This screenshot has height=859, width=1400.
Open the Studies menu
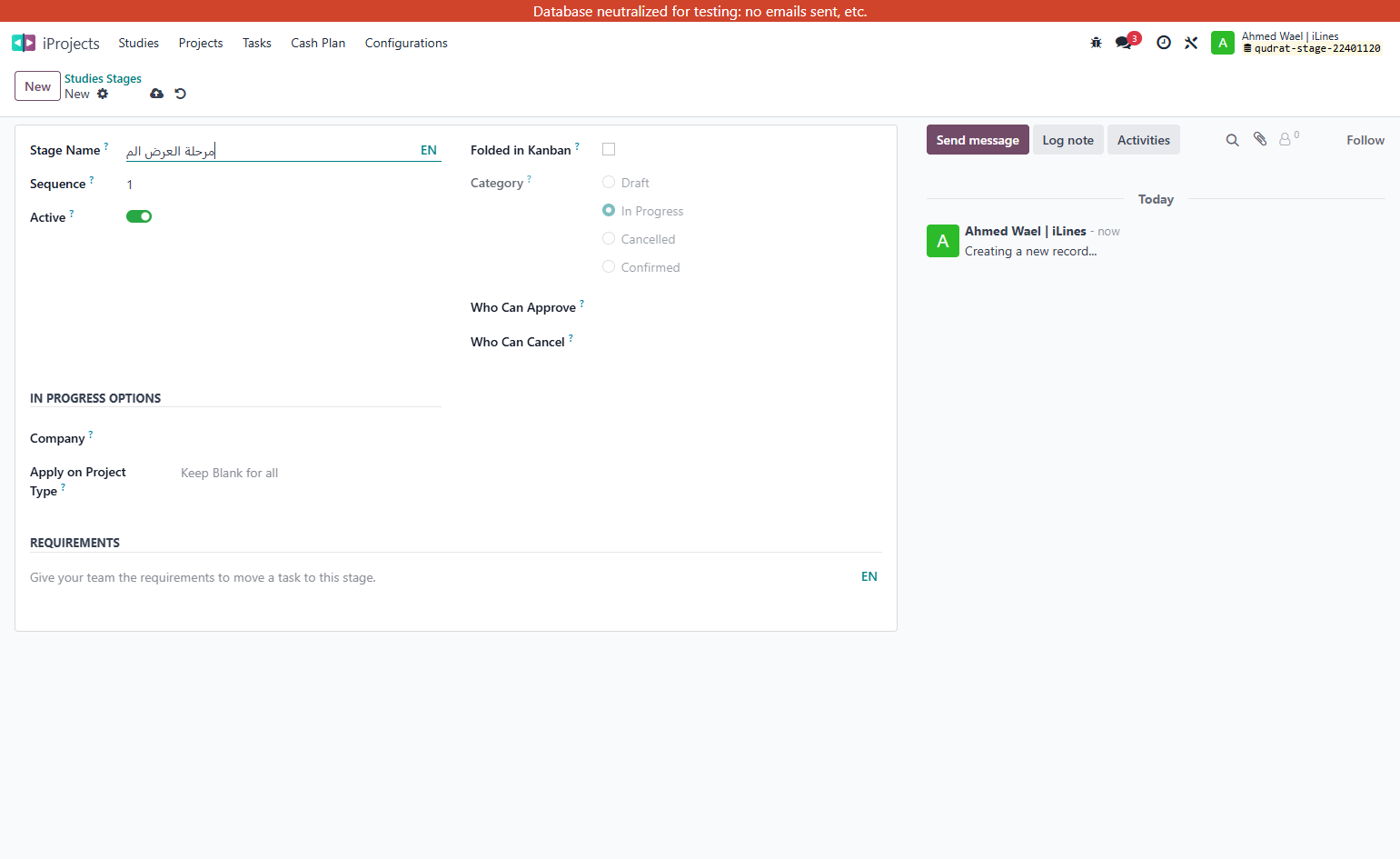click(x=139, y=43)
